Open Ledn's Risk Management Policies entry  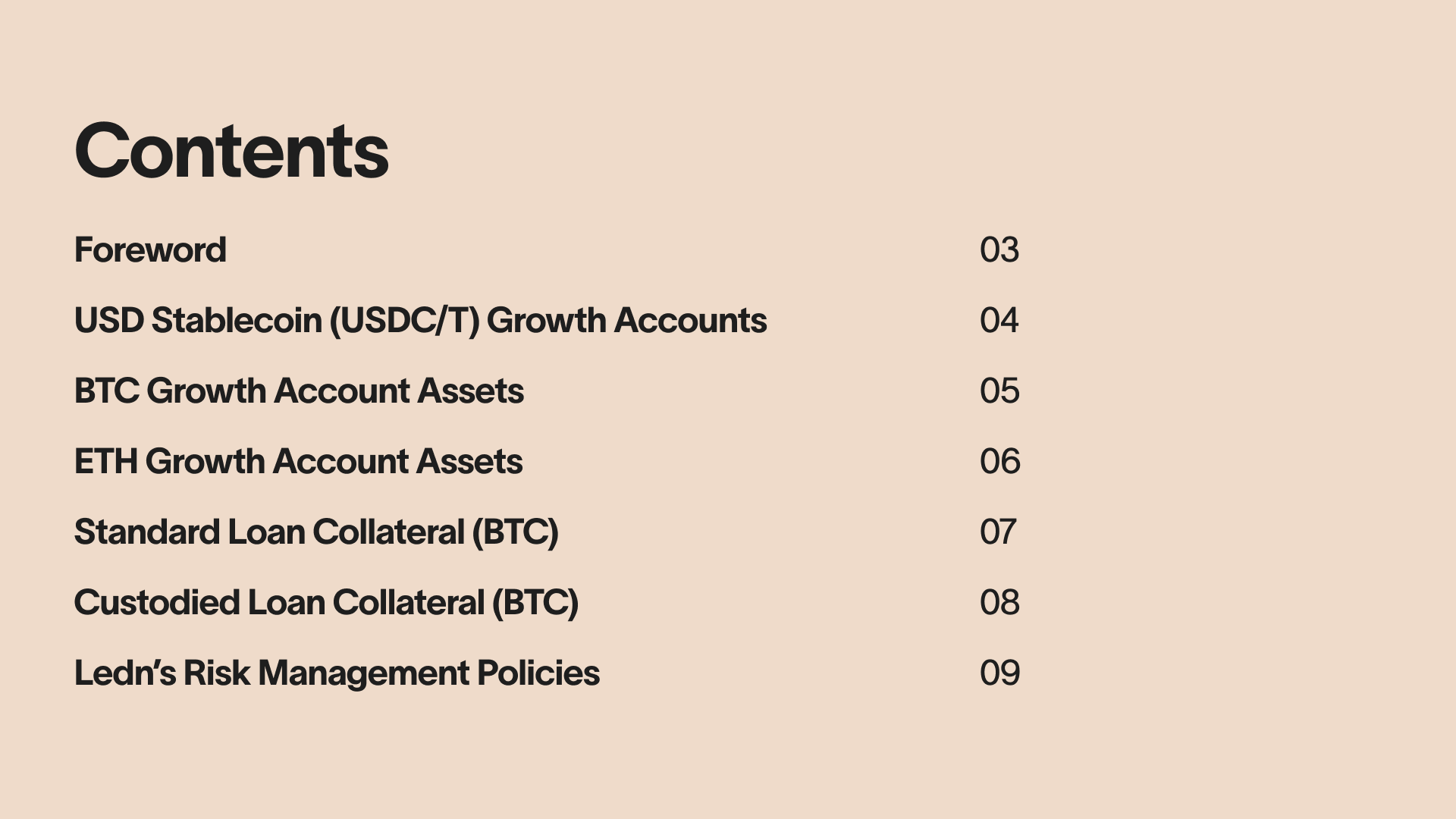337,673
